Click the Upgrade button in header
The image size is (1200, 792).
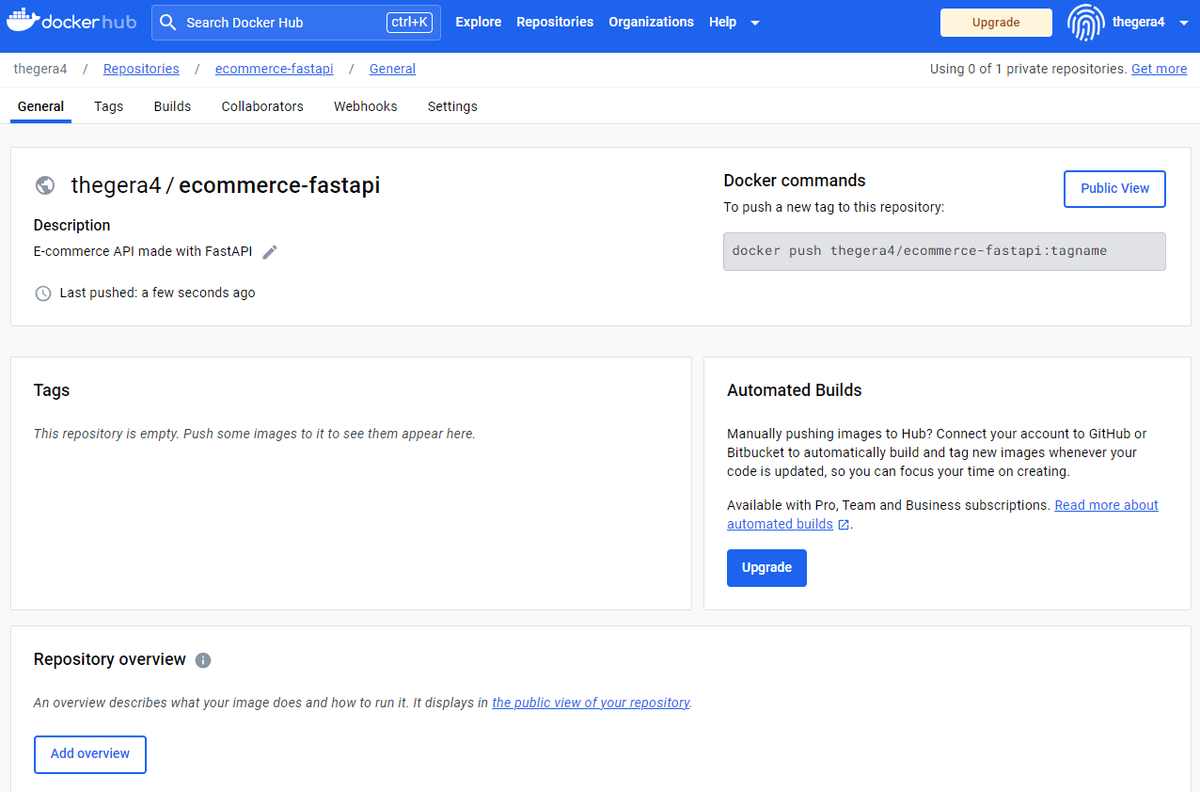coord(996,23)
